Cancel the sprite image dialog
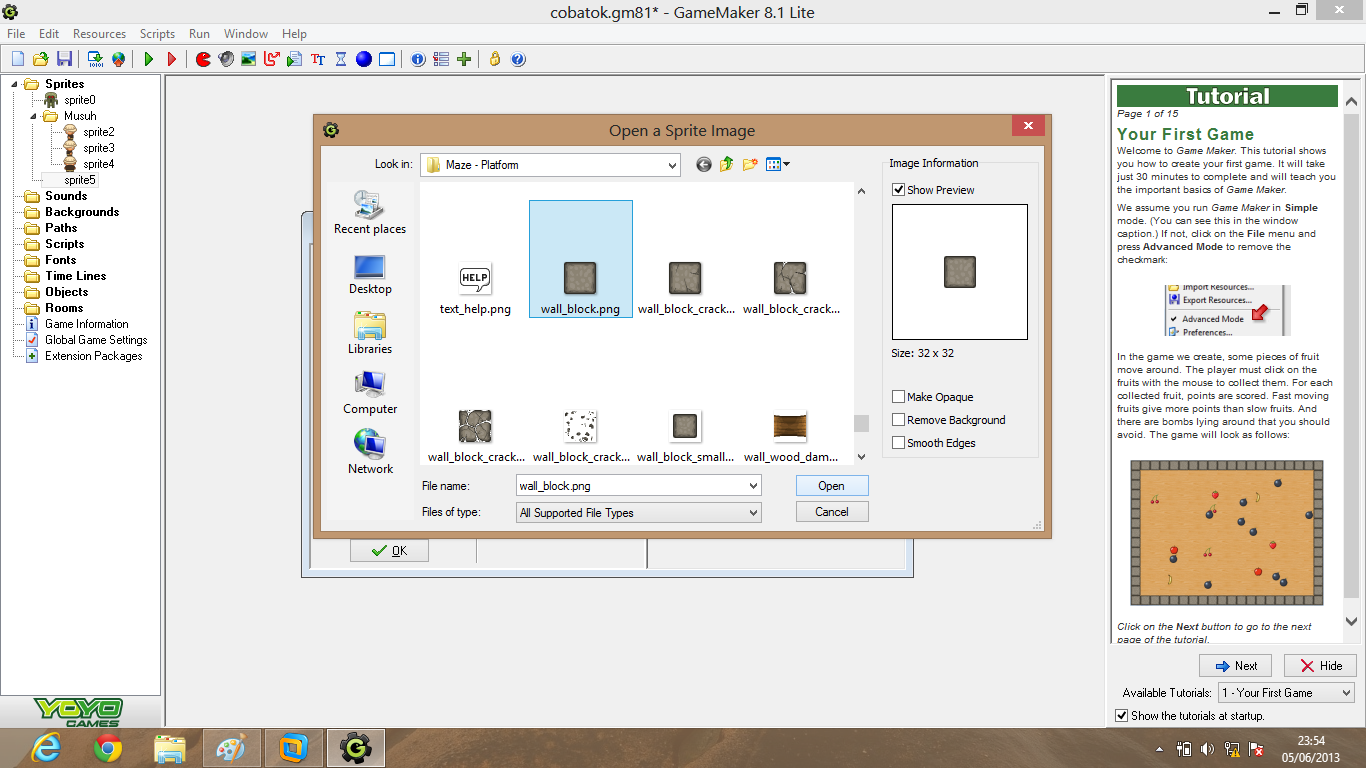The image size is (1366, 768). point(831,511)
